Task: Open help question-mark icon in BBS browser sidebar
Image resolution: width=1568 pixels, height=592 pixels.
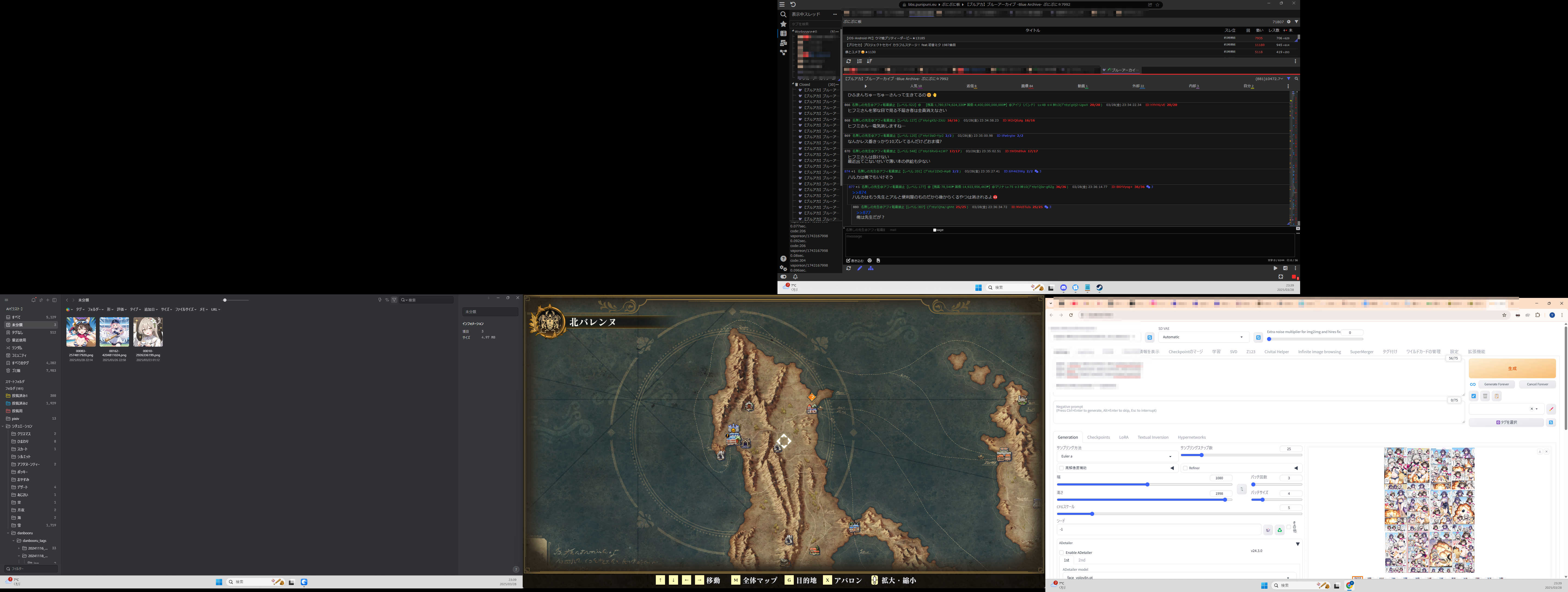Action: [783, 259]
